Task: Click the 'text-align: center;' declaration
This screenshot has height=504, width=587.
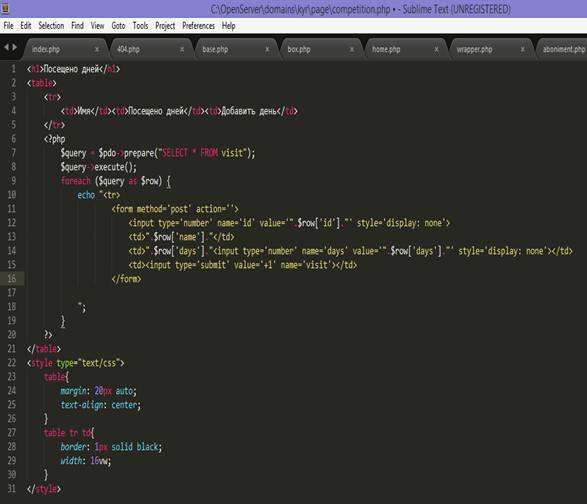Action: (x=101, y=405)
